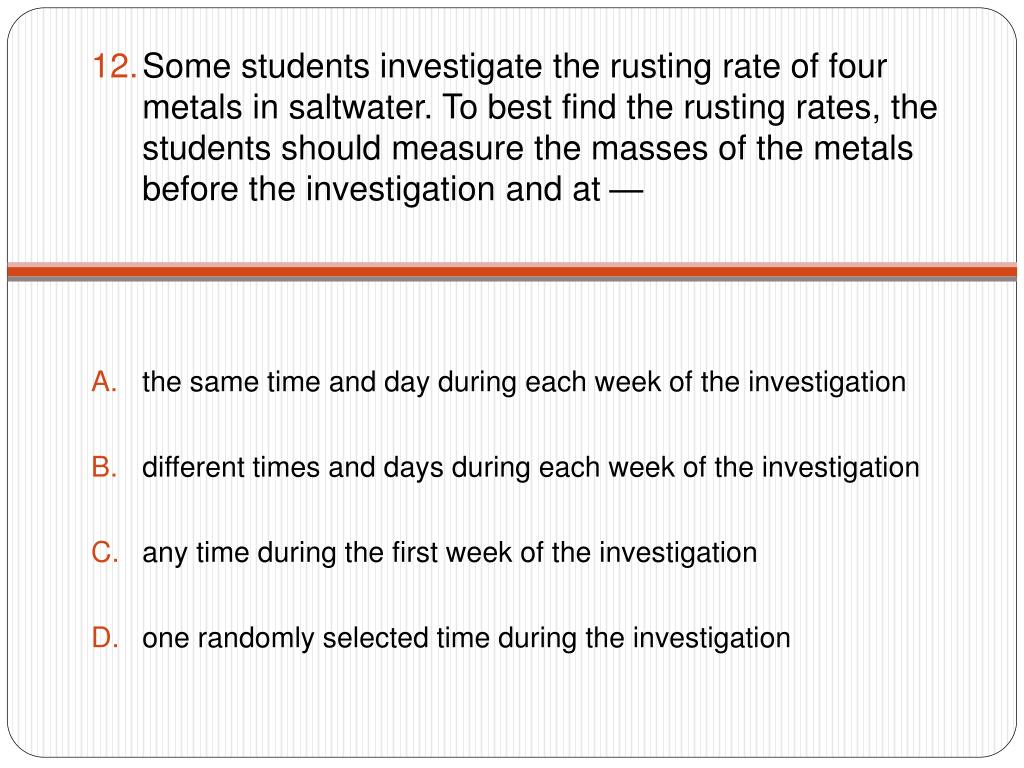The height and width of the screenshot is (768, 1024).
Task: Select answer 'any time during the first week'
Action: tap(450, 552)
